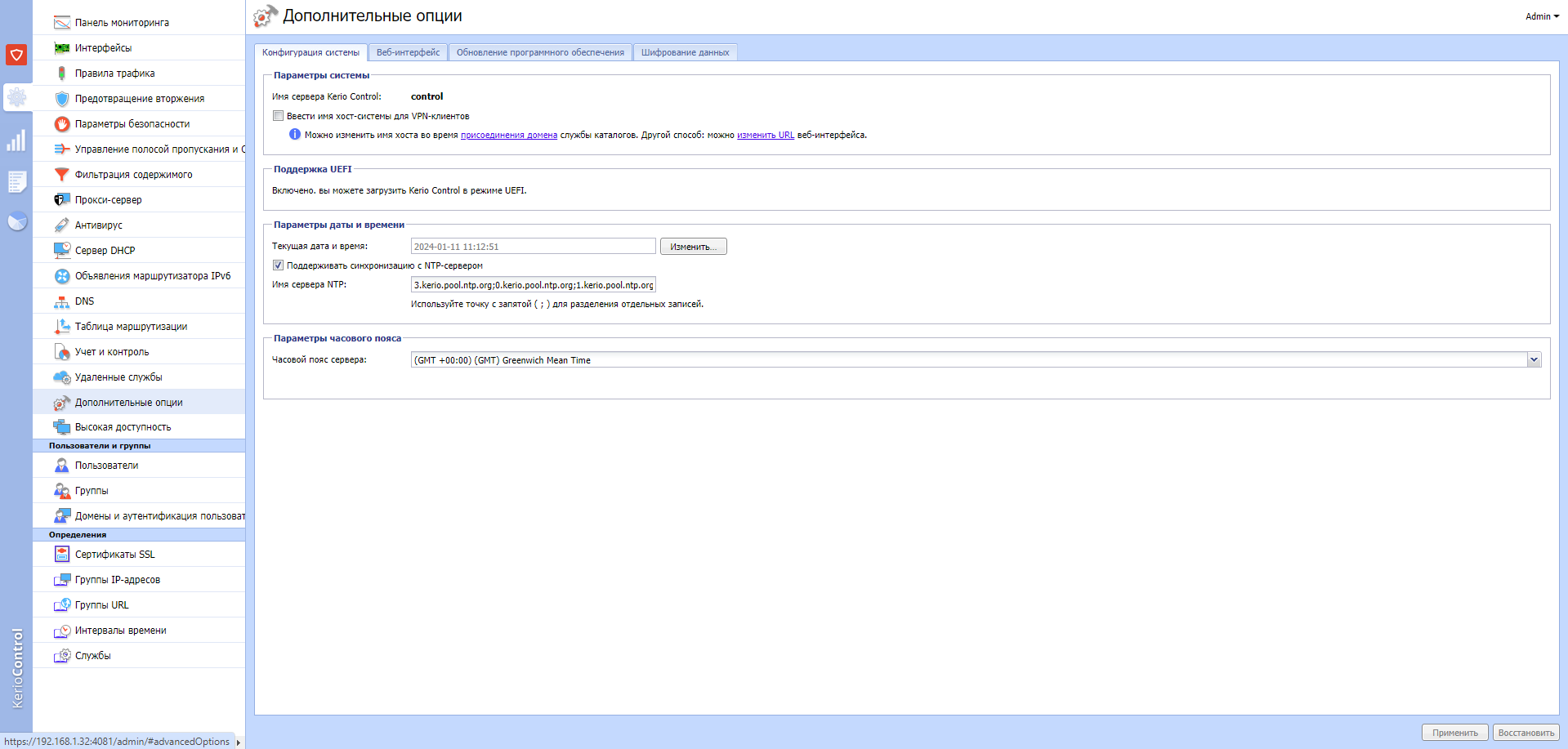This screenshot has height=749, width=1568.
Task: Open the logs notepad icon in left rail
Action: (16, 181)
